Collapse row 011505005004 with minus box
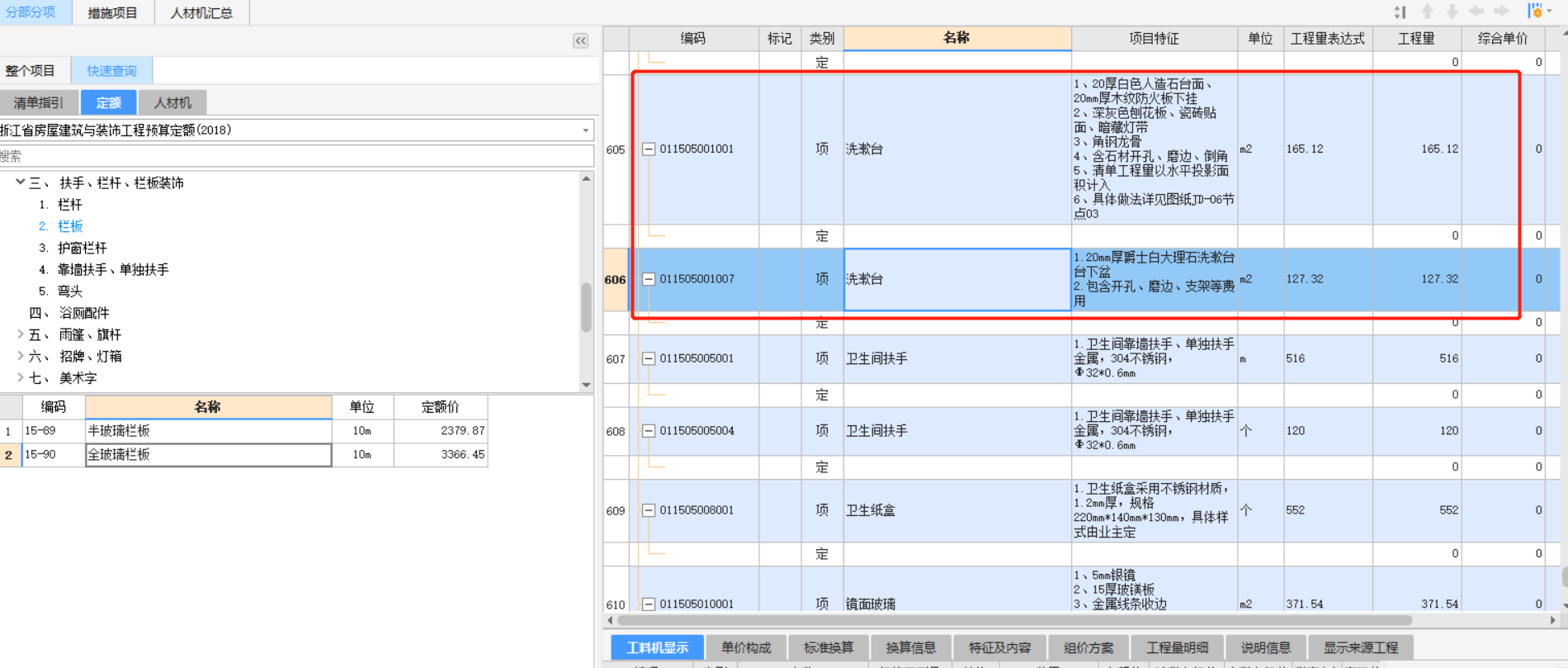 coord(649,431)
